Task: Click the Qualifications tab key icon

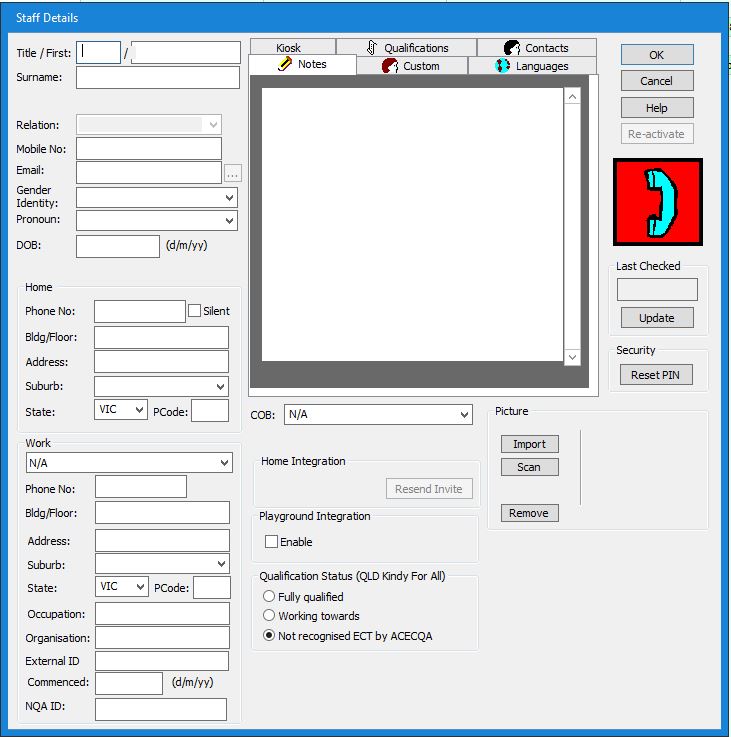Action: tap(372, 48)
